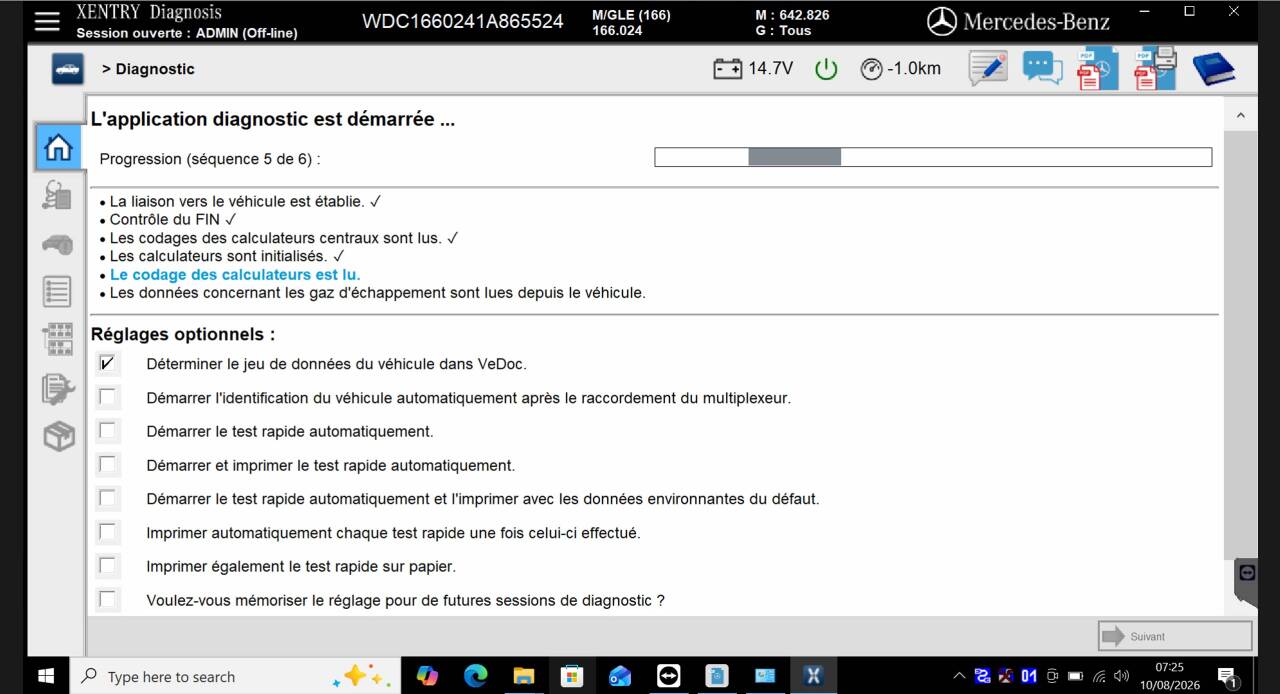This screenshot has height=694, width=1280.
Task: Open the blue chat bubbles icon
Action: (1043, 68)
